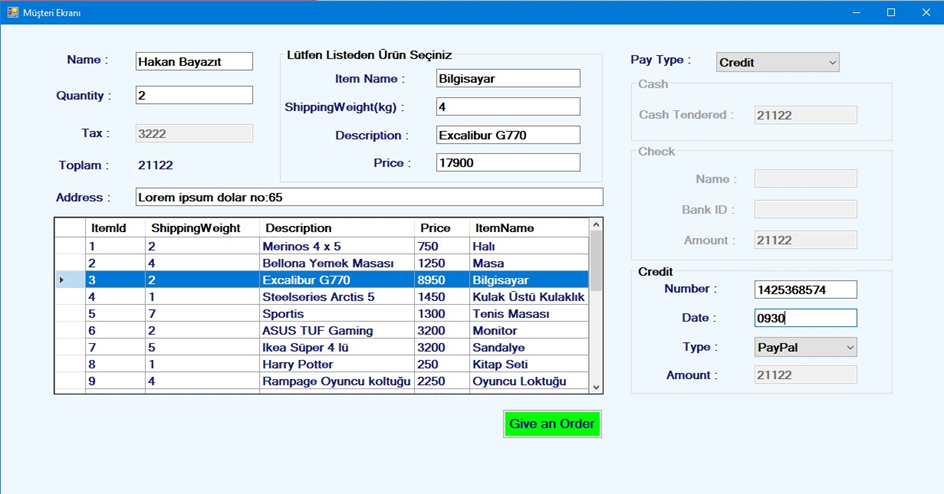Select the Excalibur G770 cell in the grid

point(337,280)
